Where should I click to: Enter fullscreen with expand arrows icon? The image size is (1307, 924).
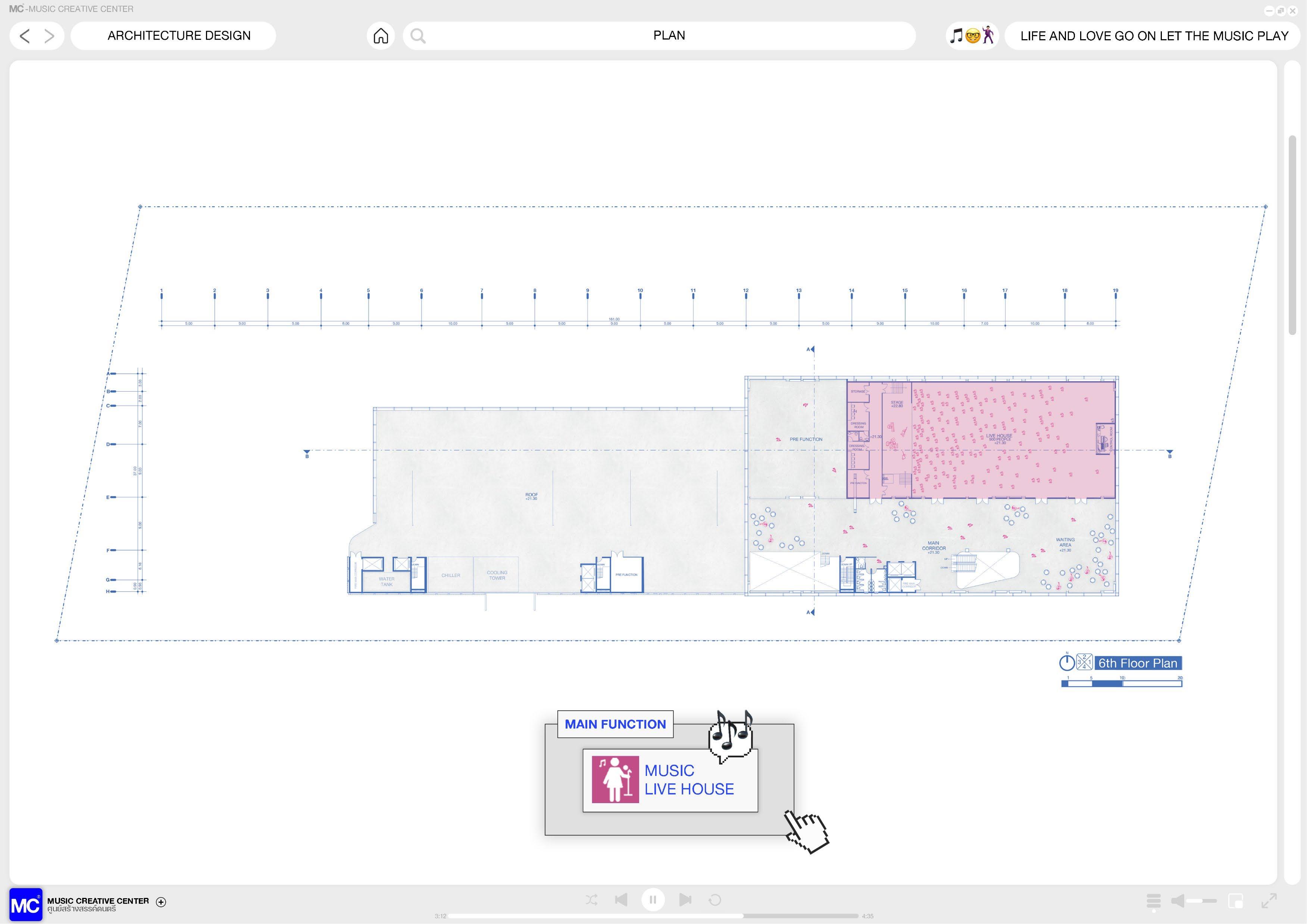pyautogui.click(x=1269, y=900)
